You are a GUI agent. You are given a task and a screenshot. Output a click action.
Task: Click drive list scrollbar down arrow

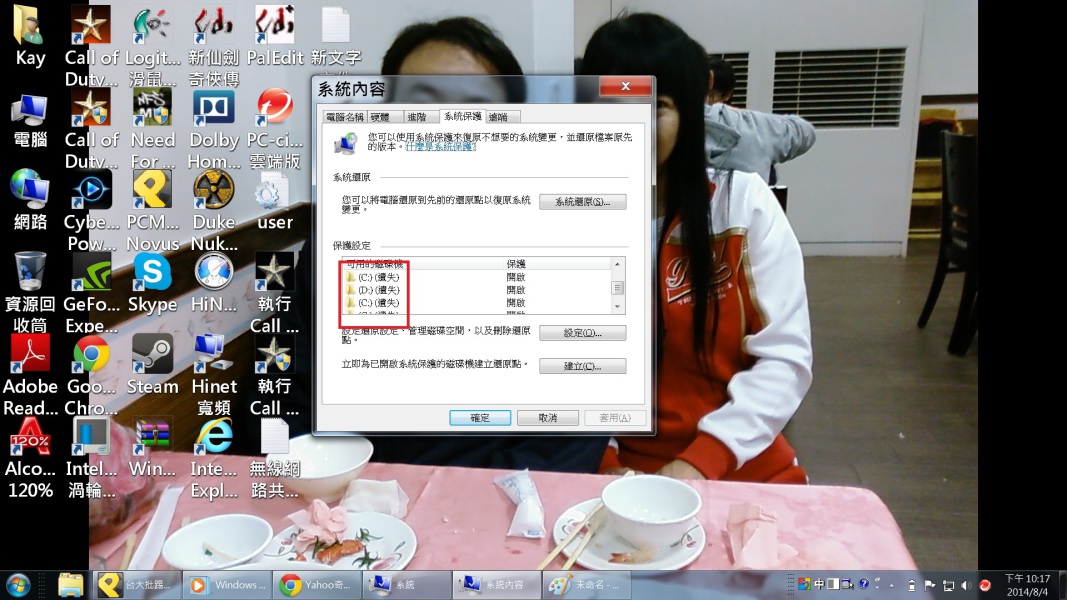coord(618,307)
